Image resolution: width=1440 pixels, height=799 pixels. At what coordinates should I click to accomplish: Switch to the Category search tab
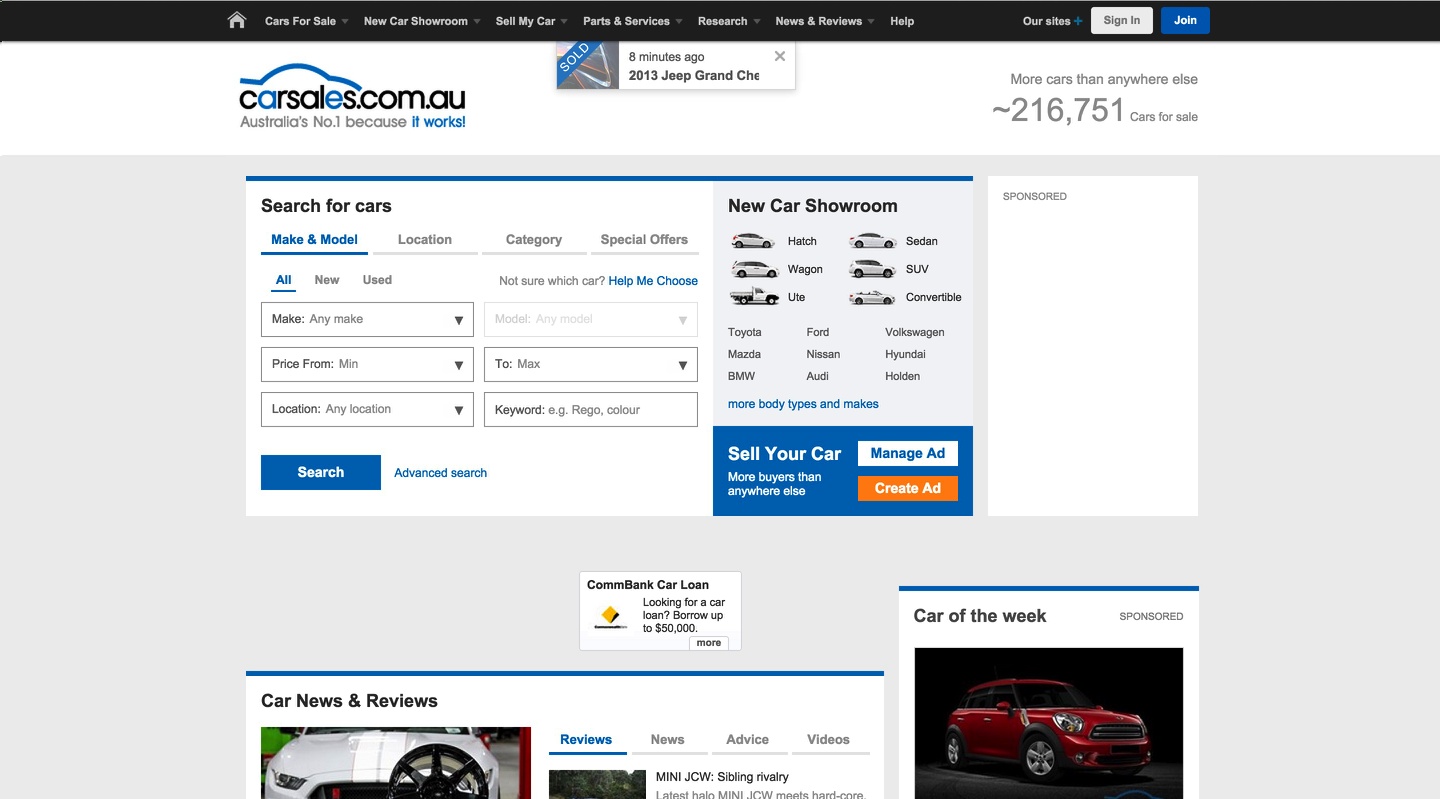click(x=533, y=240)
